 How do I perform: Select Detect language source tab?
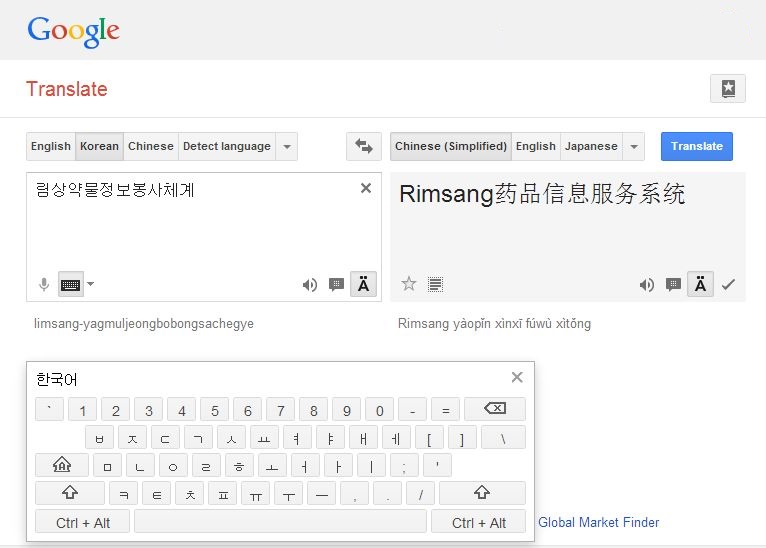tap(226, 146)
